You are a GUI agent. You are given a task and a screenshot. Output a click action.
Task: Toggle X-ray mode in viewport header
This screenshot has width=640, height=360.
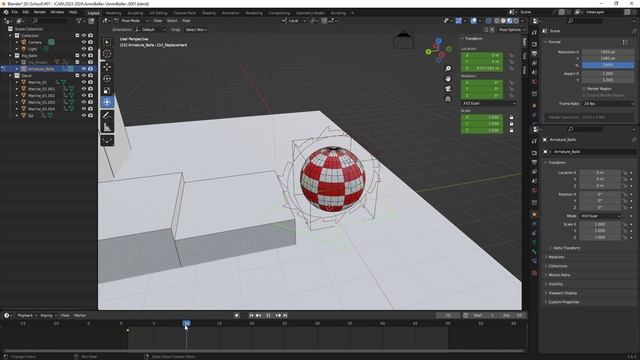[x=489, y=20]
